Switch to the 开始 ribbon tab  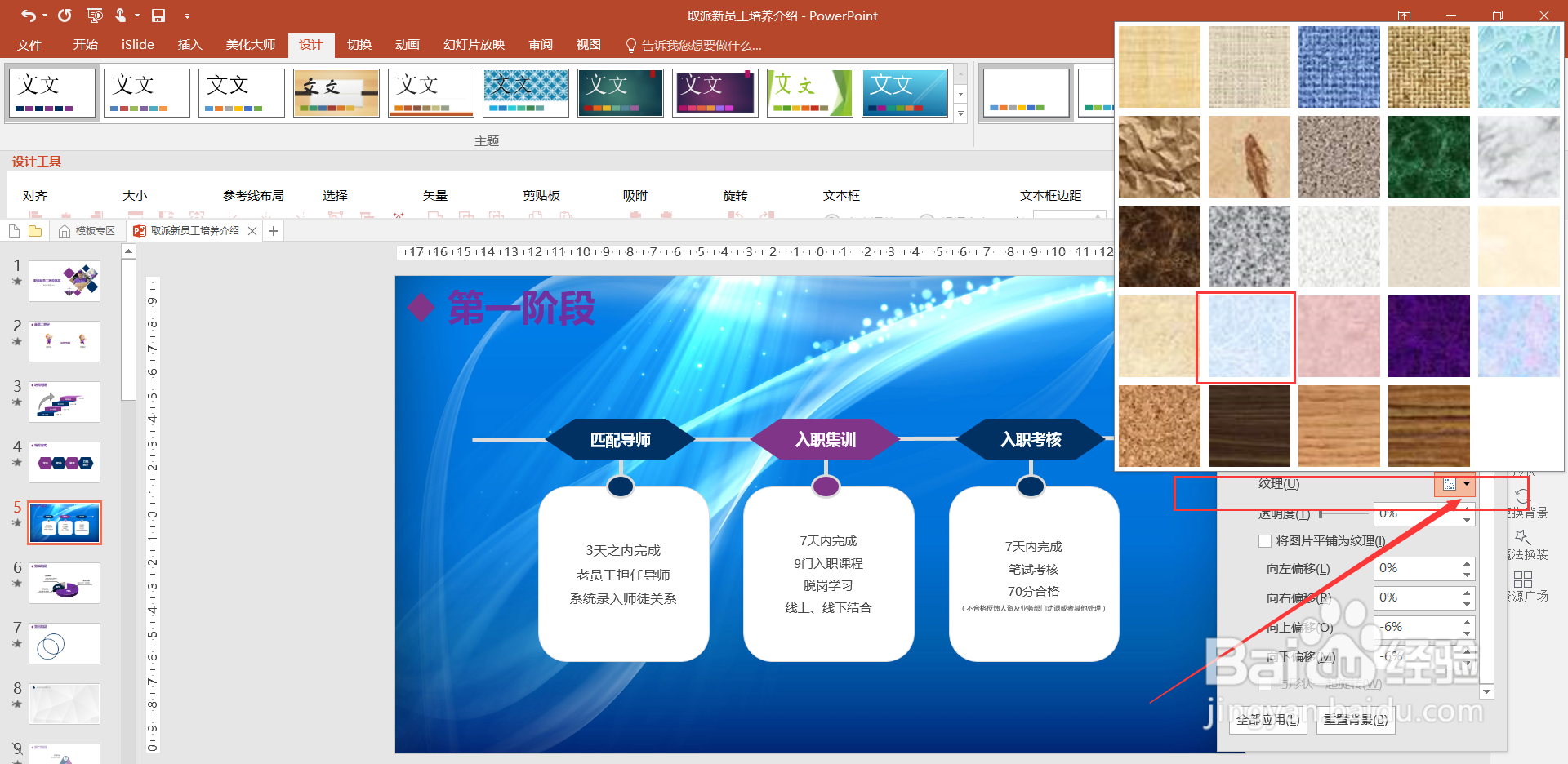[x=85, y=45]
